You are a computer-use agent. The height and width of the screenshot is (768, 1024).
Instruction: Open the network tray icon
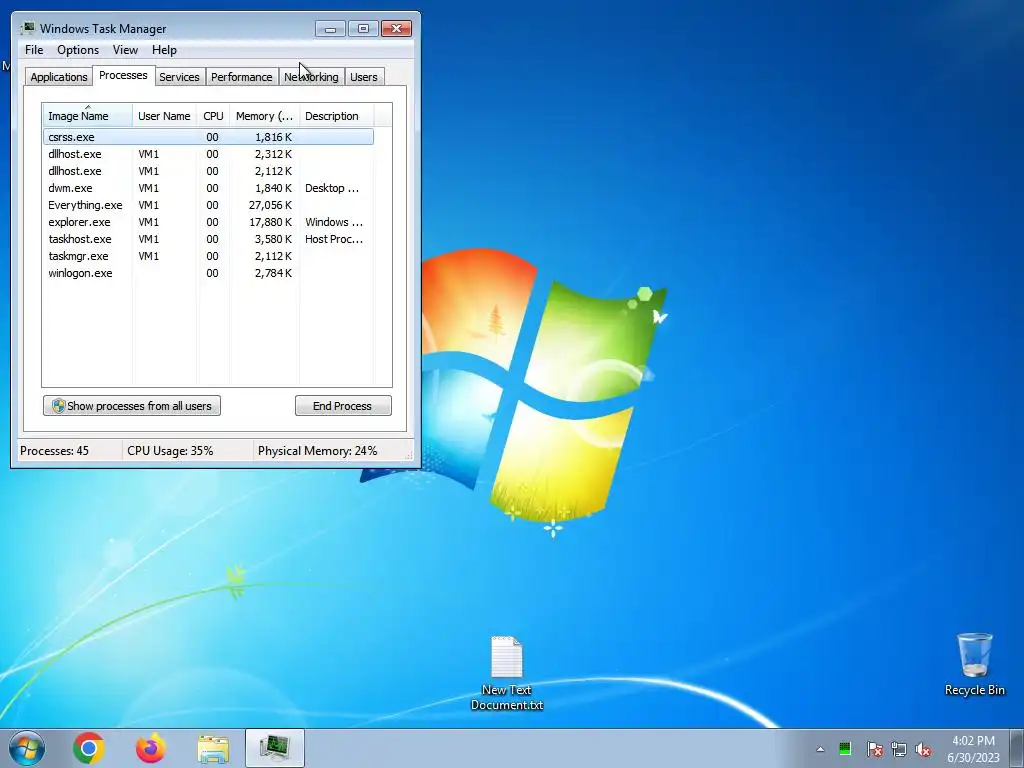[899, 749]
